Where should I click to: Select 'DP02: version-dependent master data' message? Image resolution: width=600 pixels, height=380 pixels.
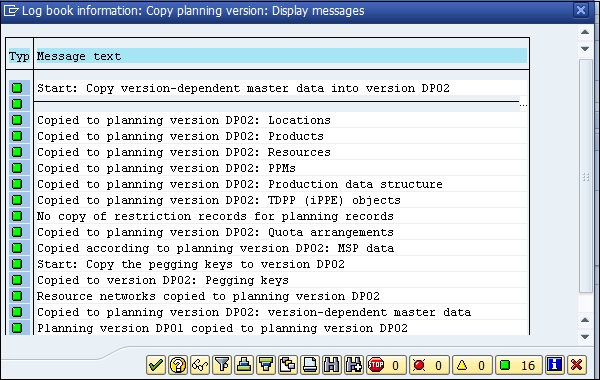tap(254, 312)
